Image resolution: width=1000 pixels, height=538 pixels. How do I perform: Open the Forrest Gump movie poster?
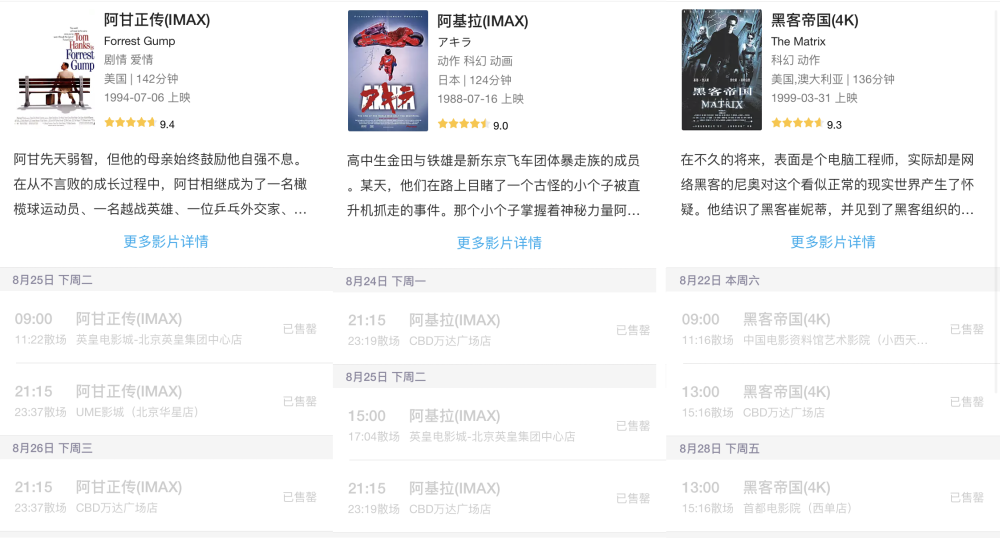pyautogui.click(x=55, y=69)
